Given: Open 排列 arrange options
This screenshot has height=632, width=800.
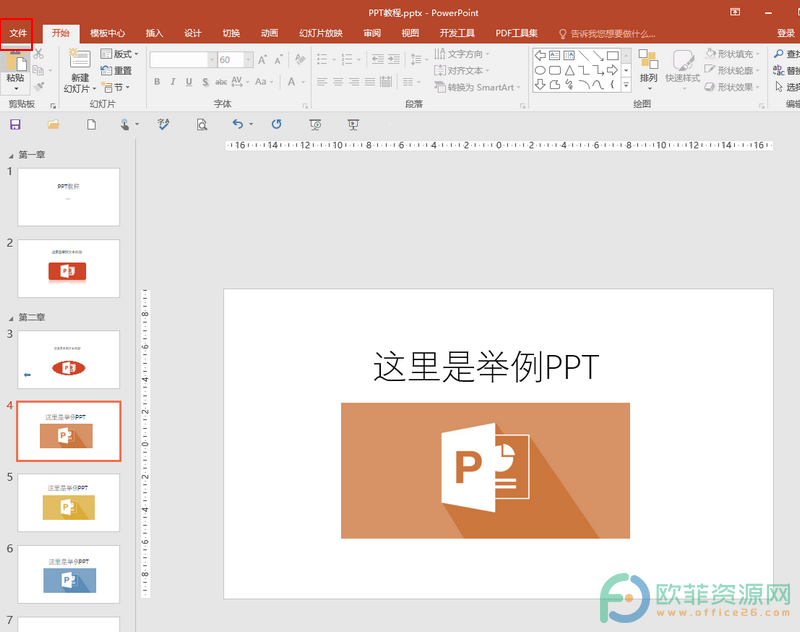Looking at the screenshot, I should pos(648,69).
